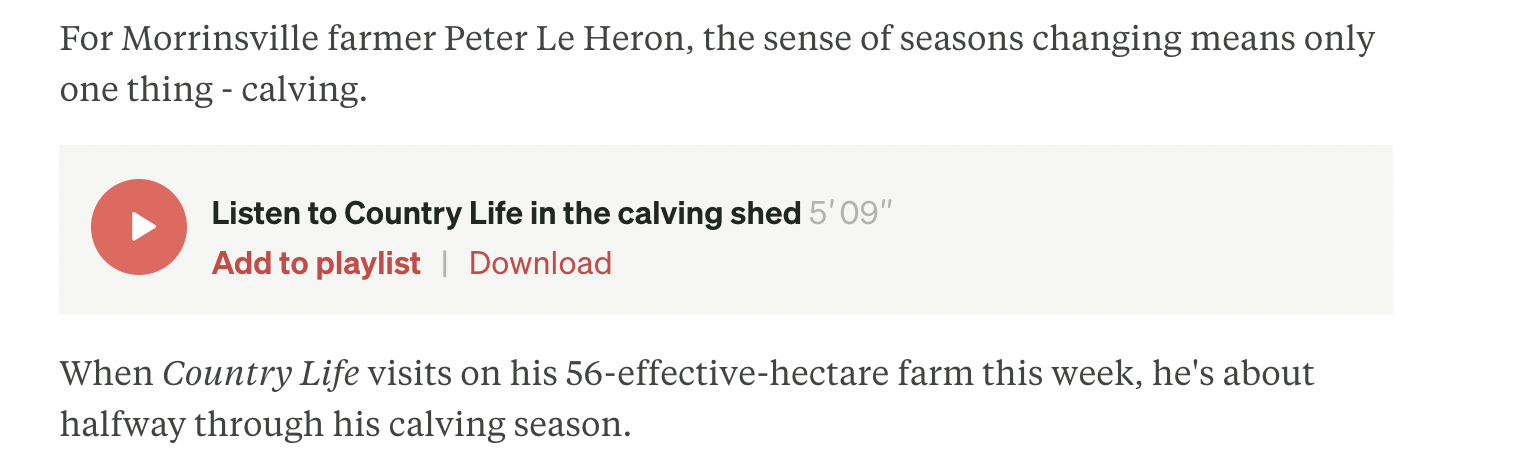Play the Country Life calving shed audio
1514x464 pixels.
click(x=139, y=227)
